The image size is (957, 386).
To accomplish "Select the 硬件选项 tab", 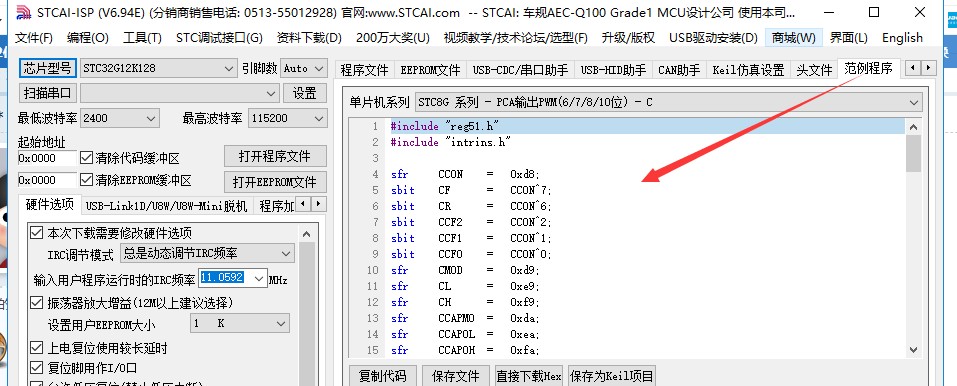I will point(50,205).
